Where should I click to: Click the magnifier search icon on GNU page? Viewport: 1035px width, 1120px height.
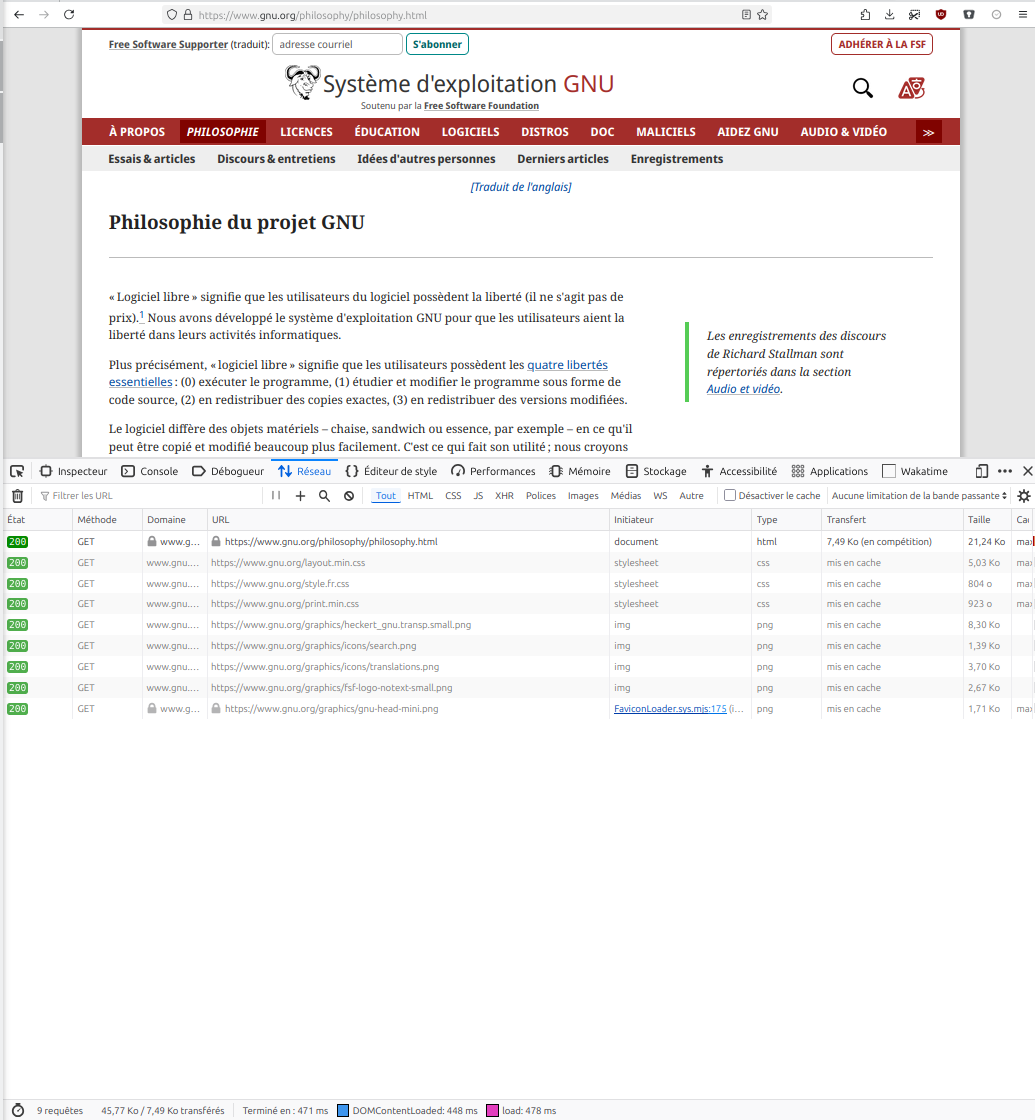pos(862,88)
